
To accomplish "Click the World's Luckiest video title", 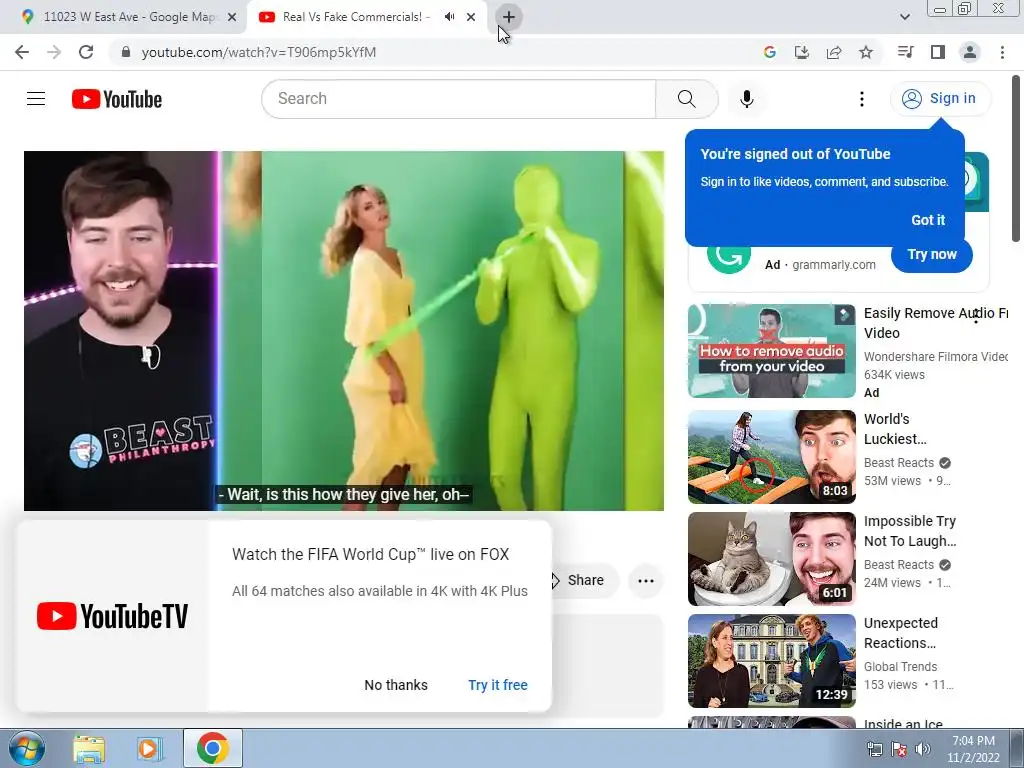I will tap(895, 429).
